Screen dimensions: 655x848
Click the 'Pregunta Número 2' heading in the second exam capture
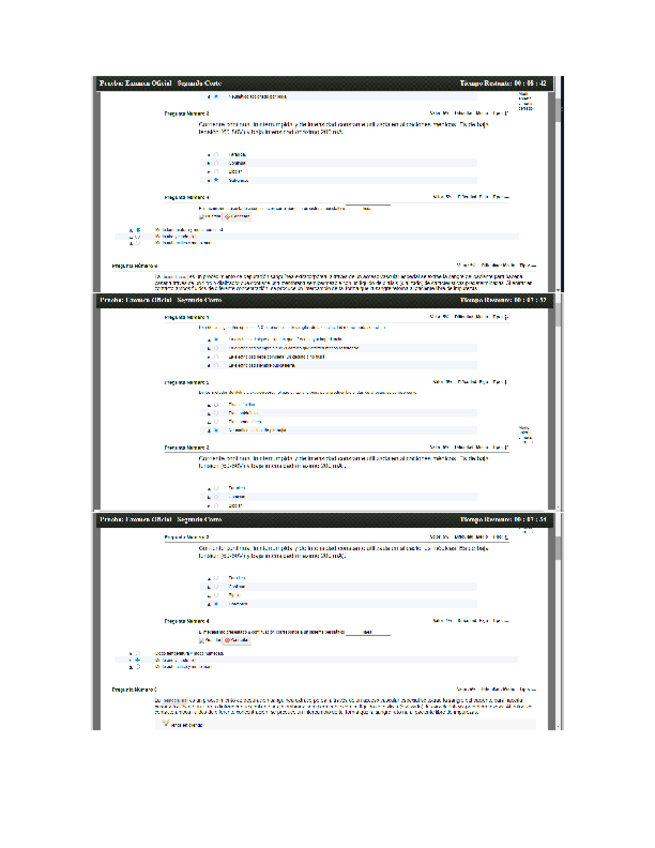click(187, 382)
